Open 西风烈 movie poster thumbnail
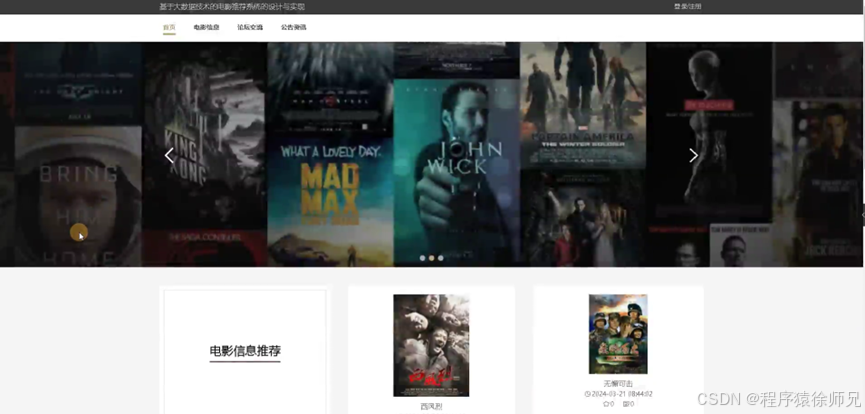This screenshot has width=865, height=414. [x=431, y=345]
